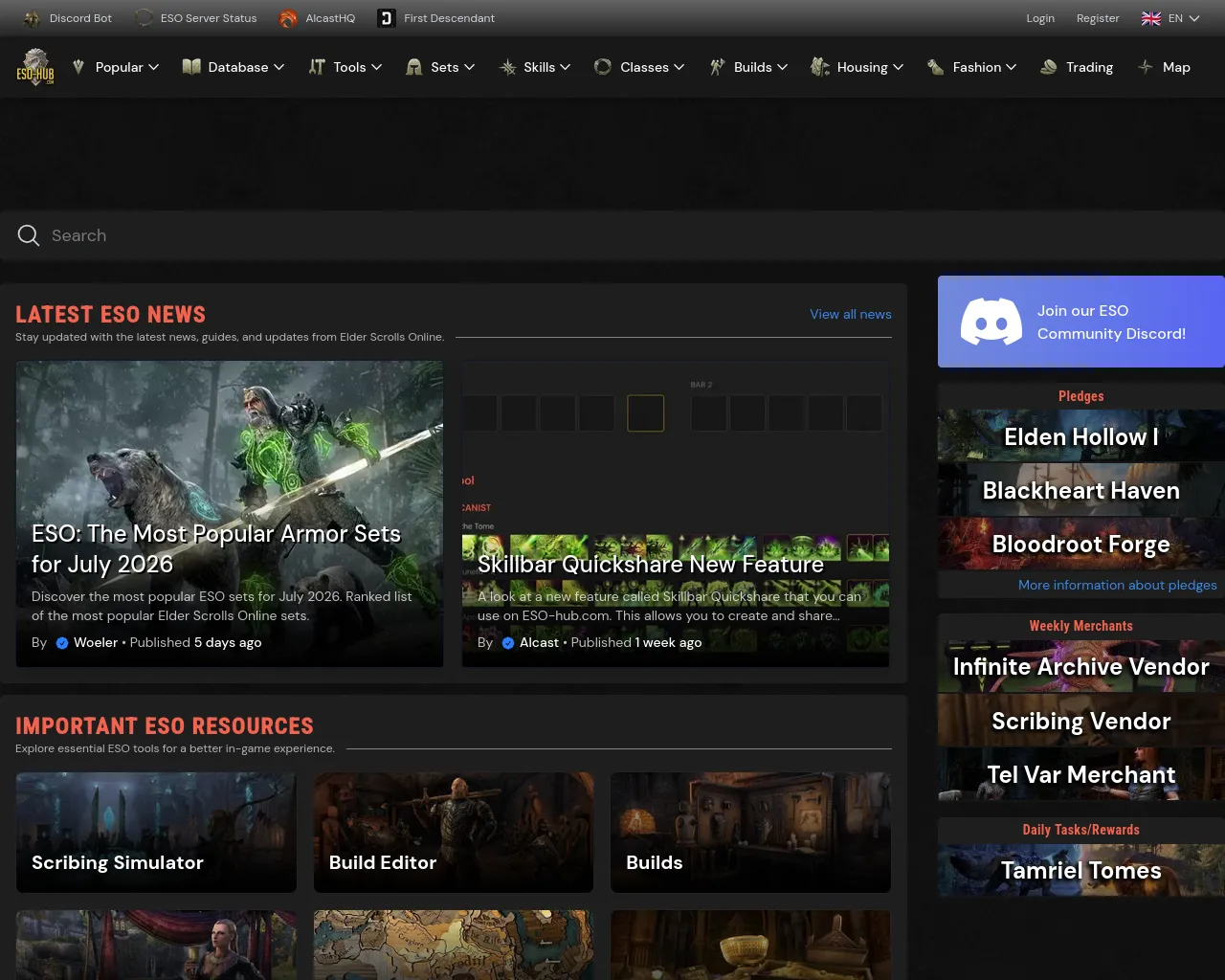The width and height of the screenshot is (1225, 980).
Task: Open the Housing menu label
Action: 862,67
